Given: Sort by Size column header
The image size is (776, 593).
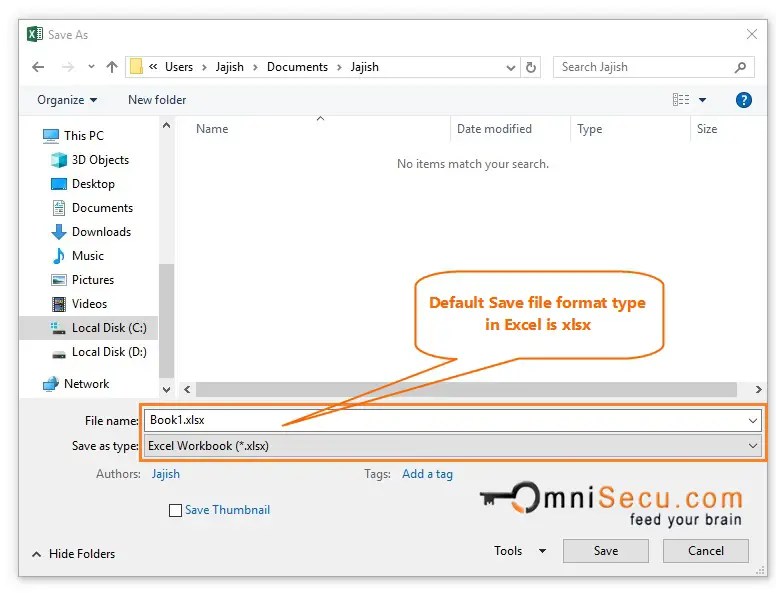Looking at the screenshot, I should (707, 129).
